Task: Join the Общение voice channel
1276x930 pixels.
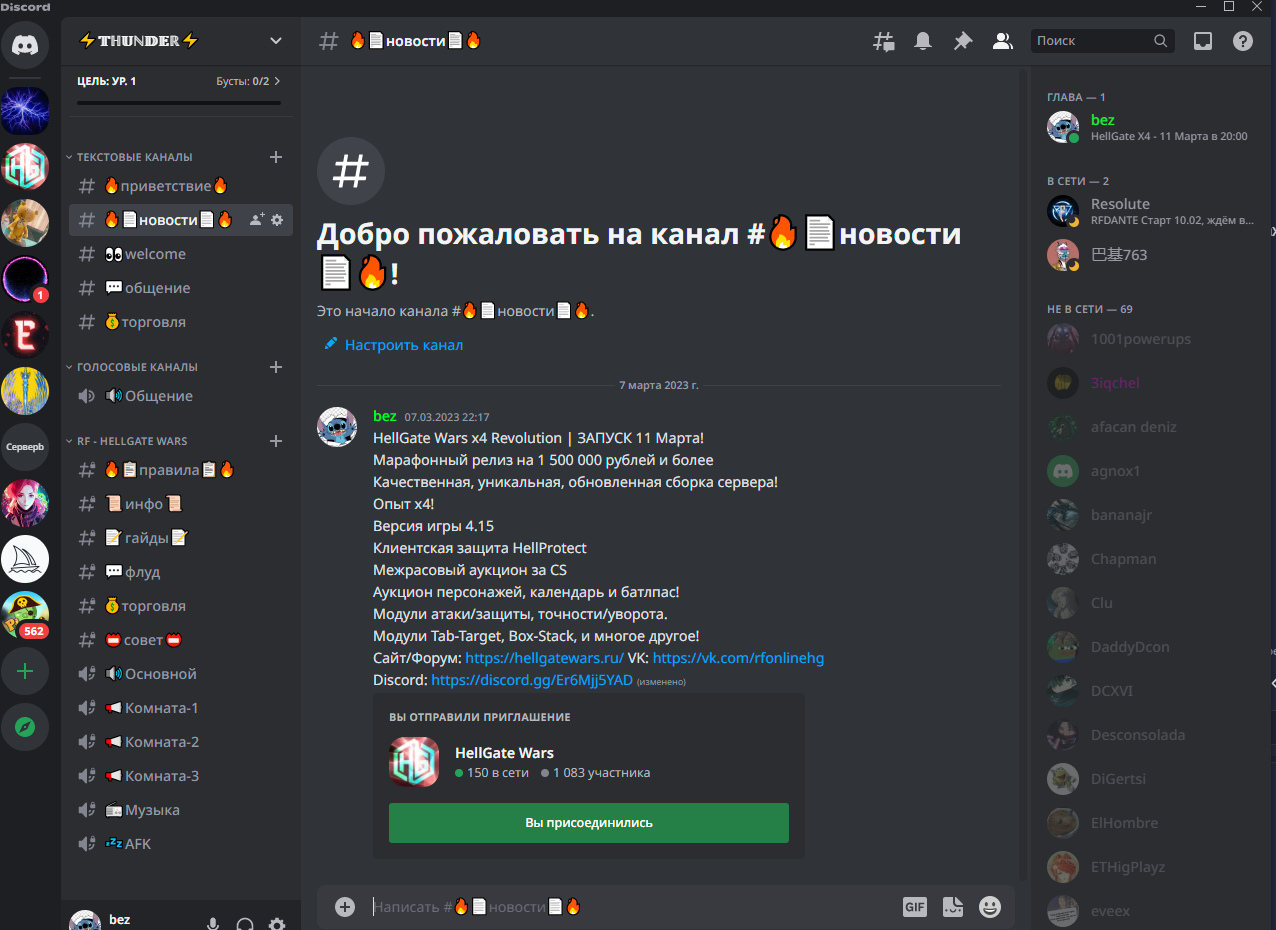Action: click(181, 396)
